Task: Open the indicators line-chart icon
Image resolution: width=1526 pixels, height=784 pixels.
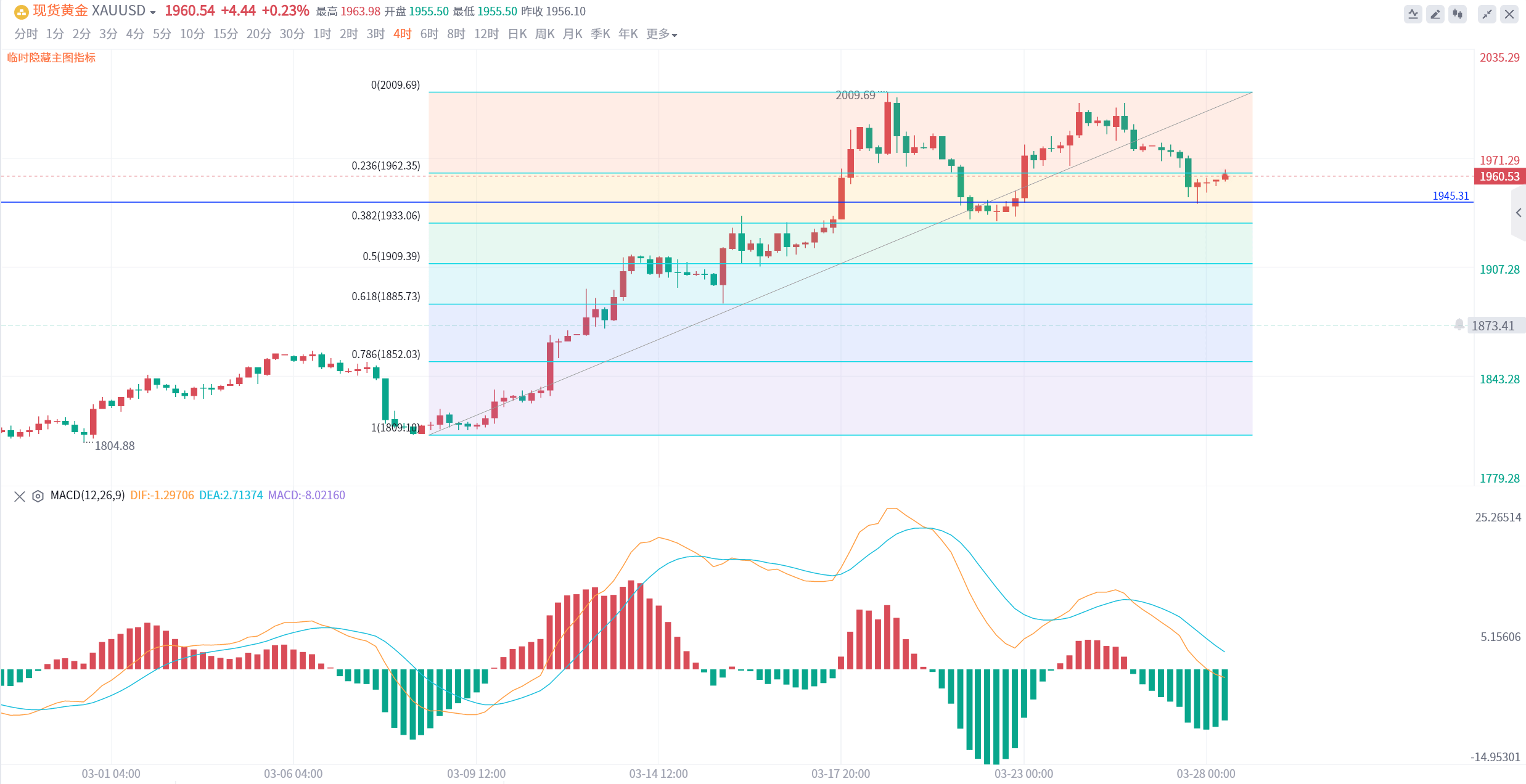Action: [x=1413, y=14]
